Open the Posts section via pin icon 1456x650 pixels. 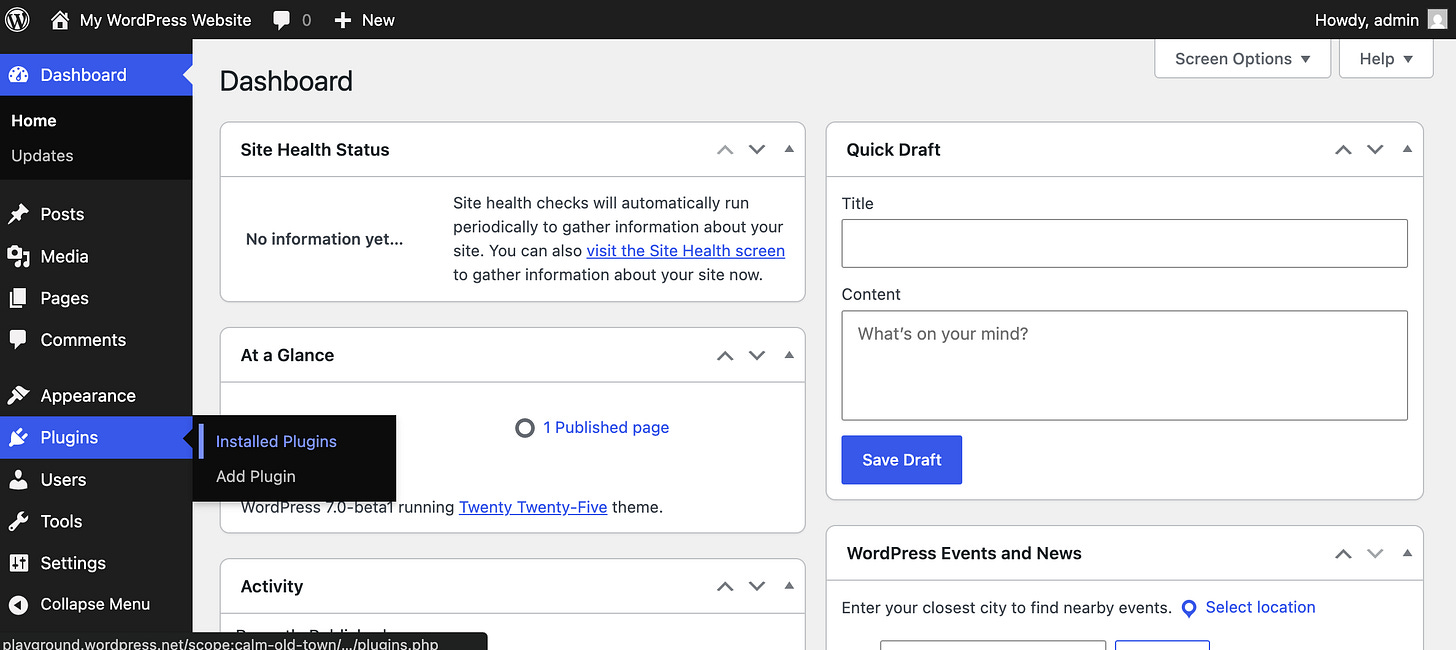[x=20, y=213]
